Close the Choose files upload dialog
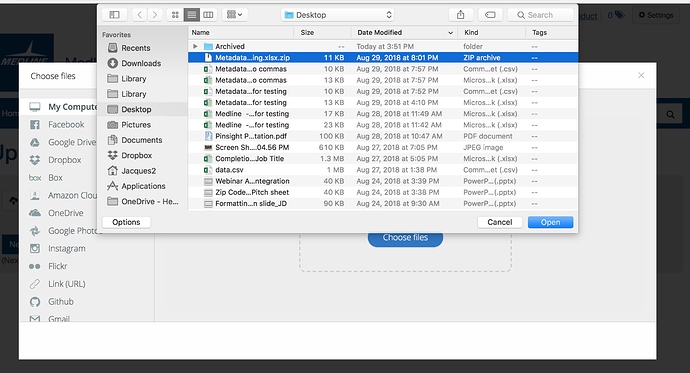Viewport: 690px width, 373px height. pyautogui.click(x=641, y=76)
